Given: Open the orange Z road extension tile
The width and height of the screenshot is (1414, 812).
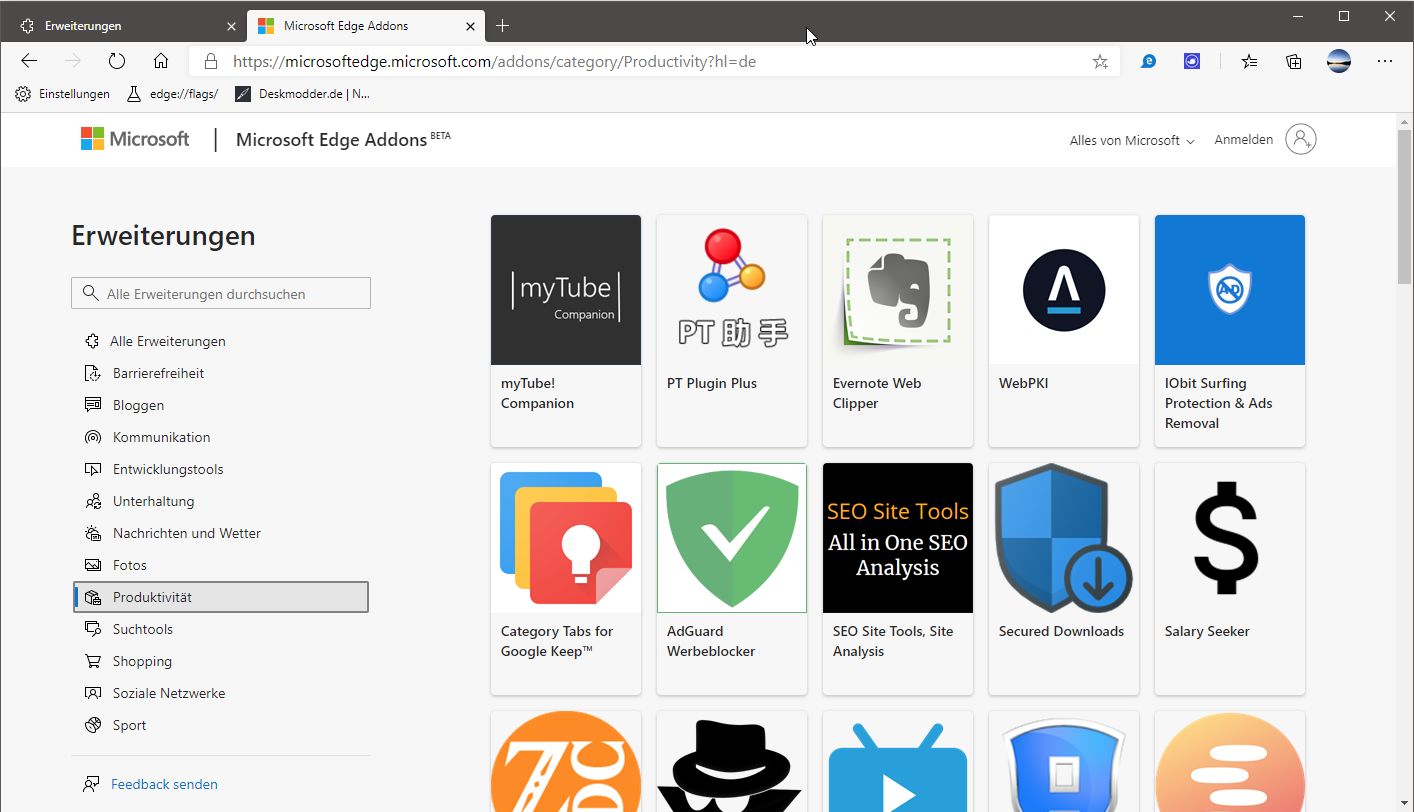Looking at the screenshot, I should coord(566,761).
